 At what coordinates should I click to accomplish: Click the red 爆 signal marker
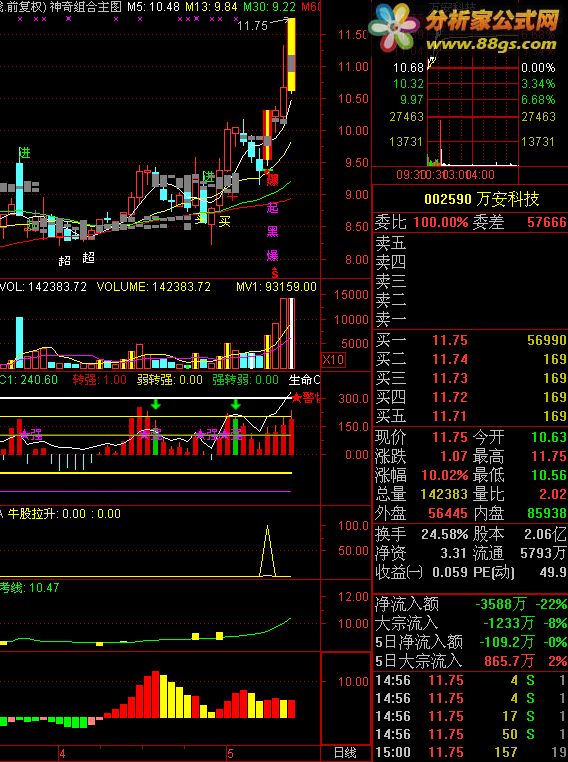click(x=272, y=181)
